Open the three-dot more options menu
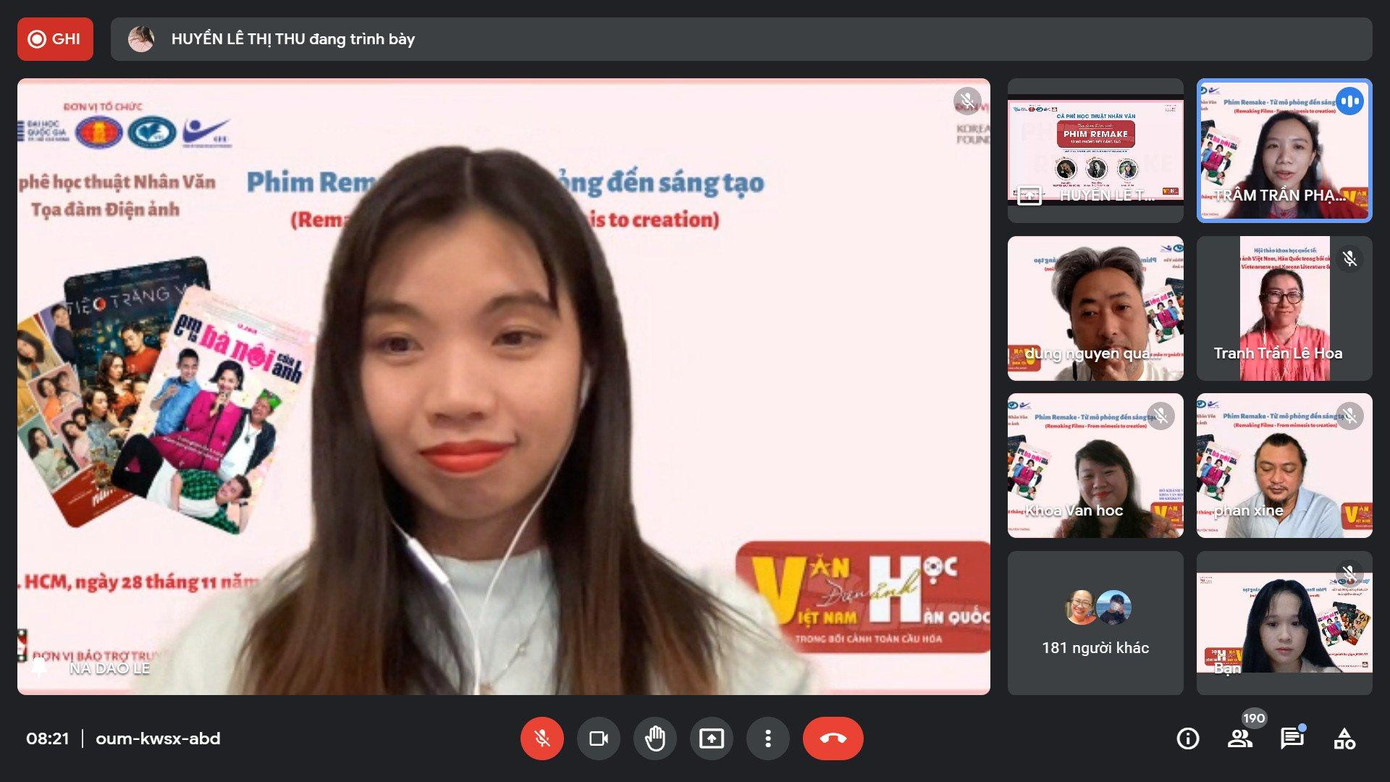 point(768,739)
